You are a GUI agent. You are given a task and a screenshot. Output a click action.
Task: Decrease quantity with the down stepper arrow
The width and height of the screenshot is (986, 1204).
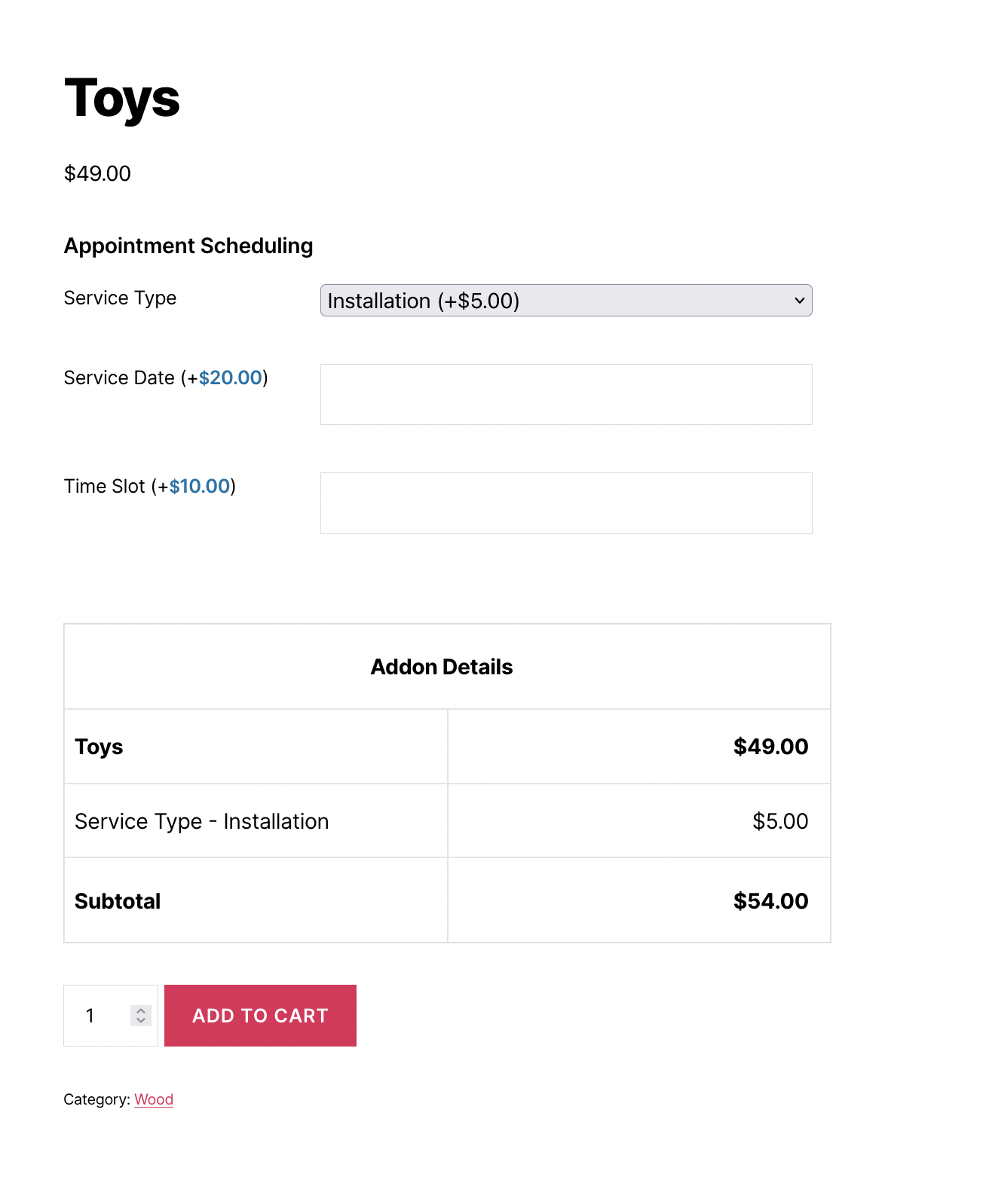pyautogui.click(x=141, y=1021)
